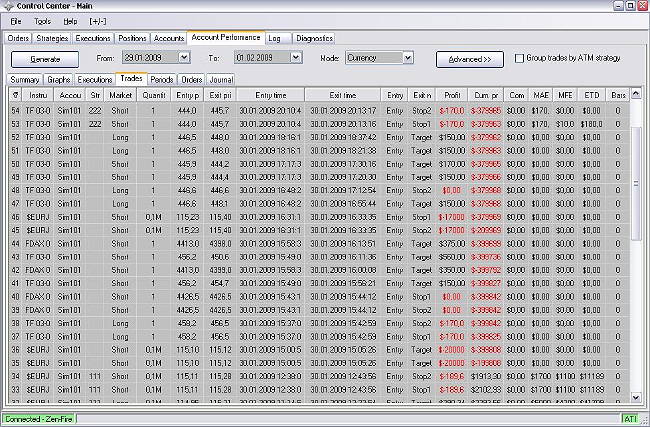Switch to the Positions tab
Image resolution: width=650 pixels, height=427 pixels.
click(132, 38)
